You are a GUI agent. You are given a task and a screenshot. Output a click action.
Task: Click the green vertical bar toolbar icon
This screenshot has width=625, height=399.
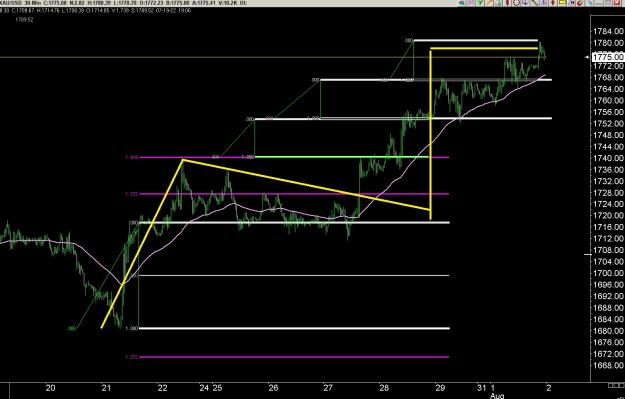(x=499, y=3)
